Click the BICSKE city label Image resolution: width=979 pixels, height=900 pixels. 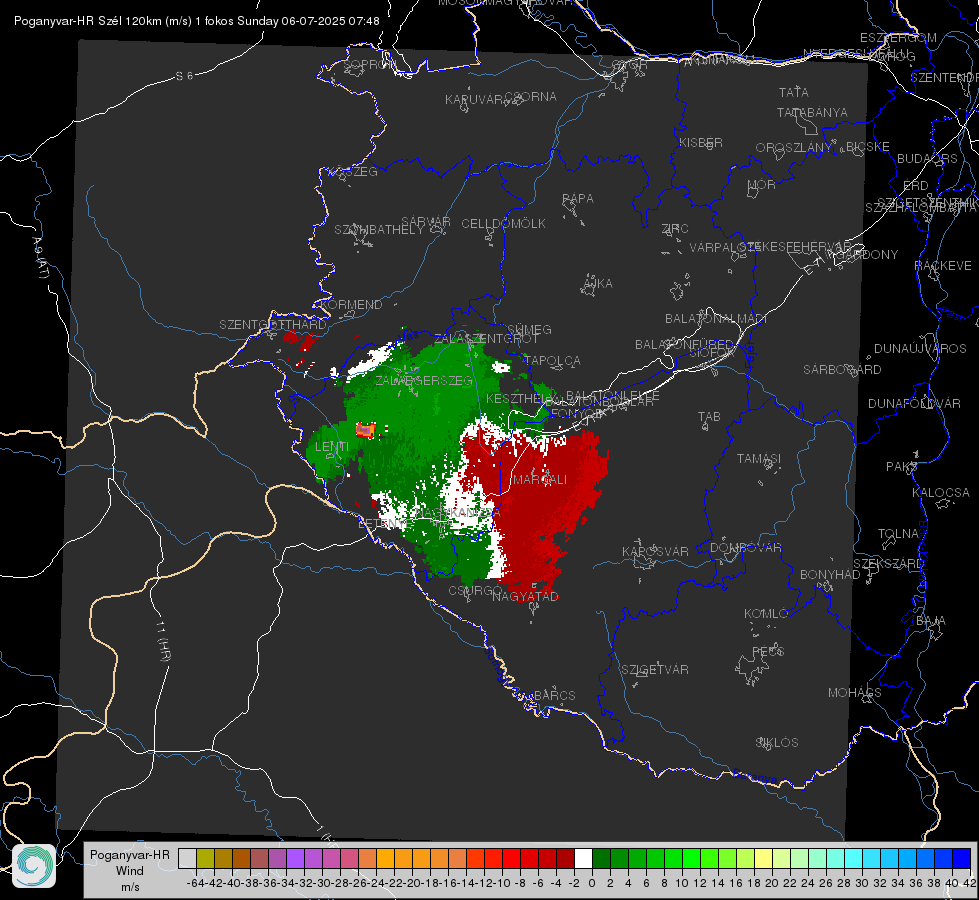[x=868, y=147]
